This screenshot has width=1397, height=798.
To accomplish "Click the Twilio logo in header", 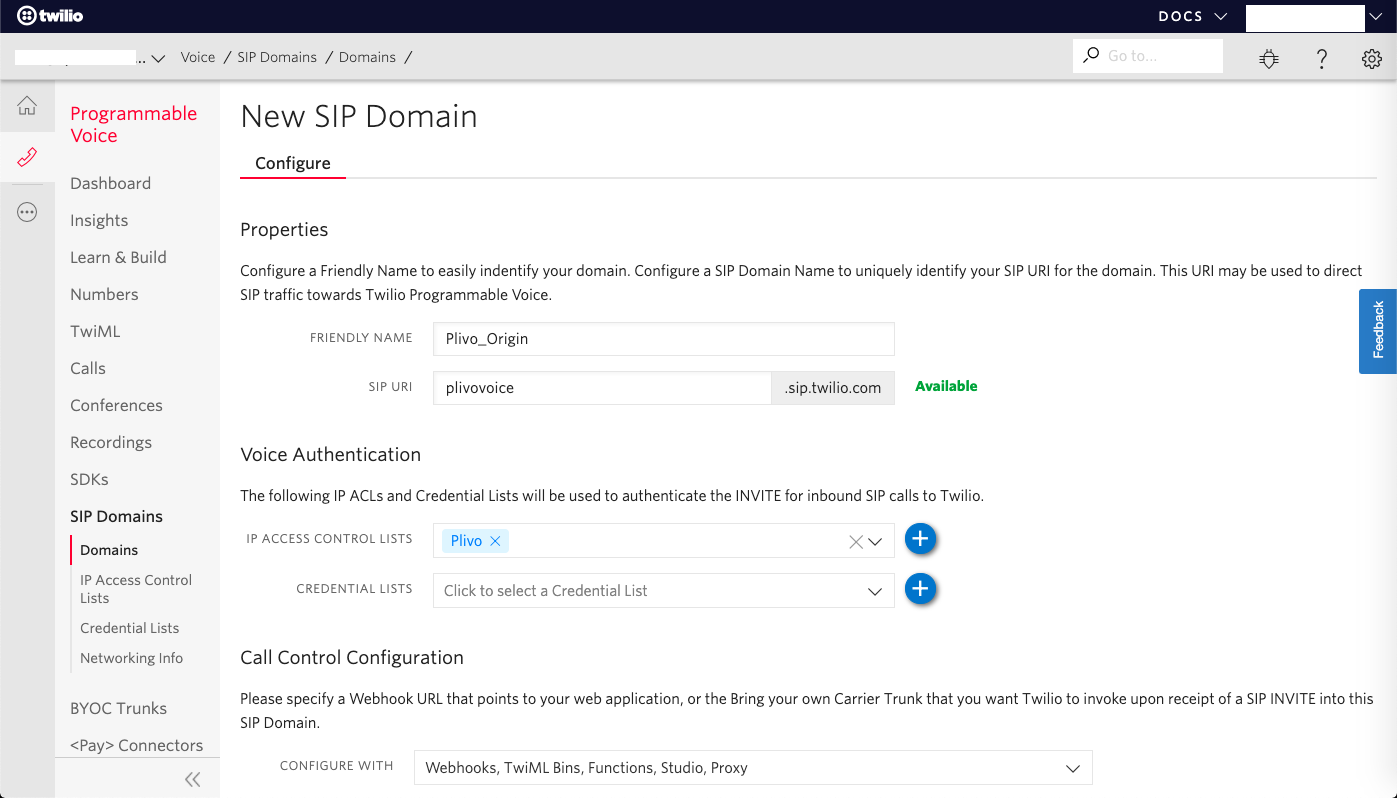I will 50,16.
